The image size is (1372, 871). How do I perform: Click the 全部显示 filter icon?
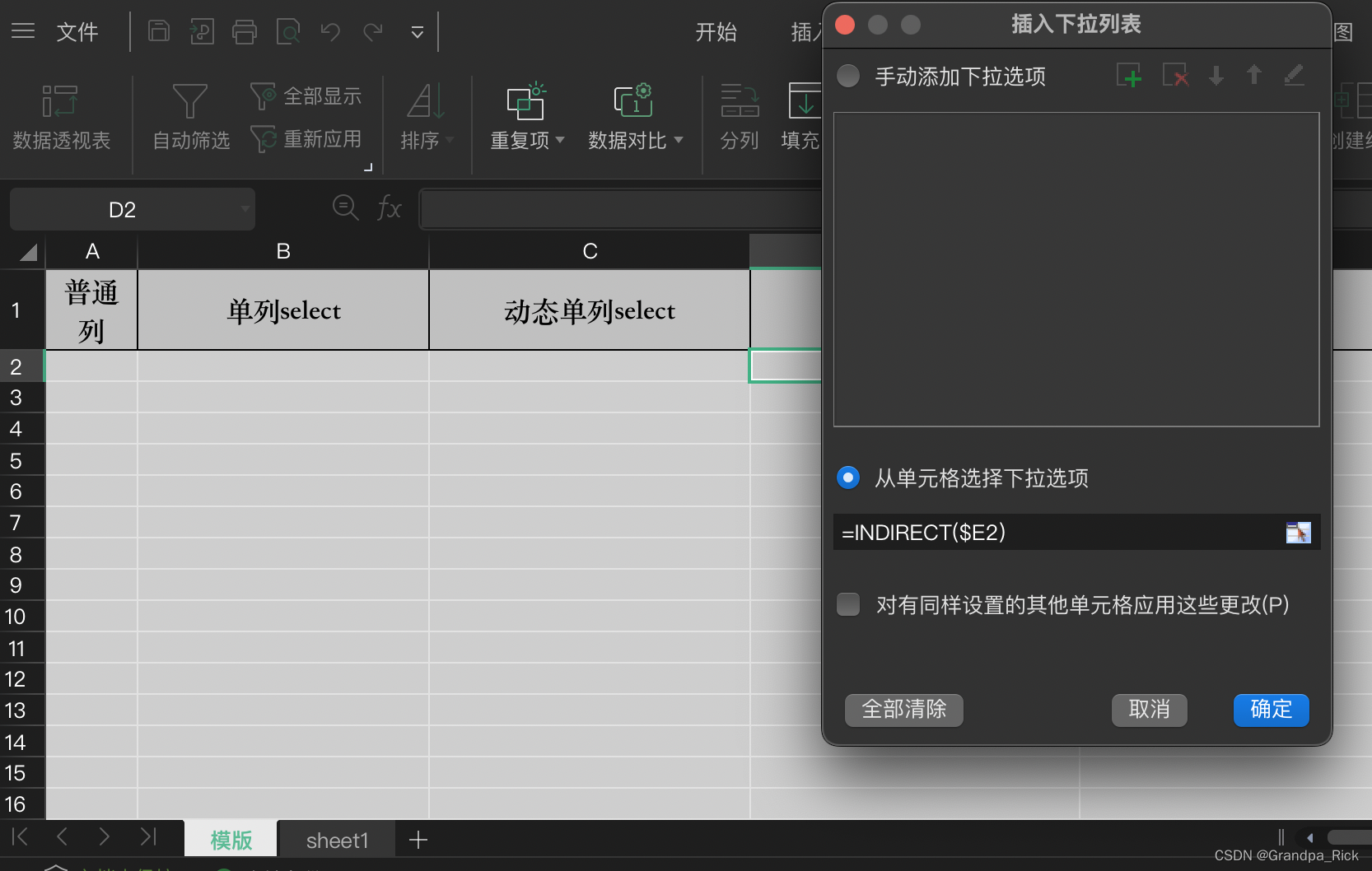(x=262, y=95)
